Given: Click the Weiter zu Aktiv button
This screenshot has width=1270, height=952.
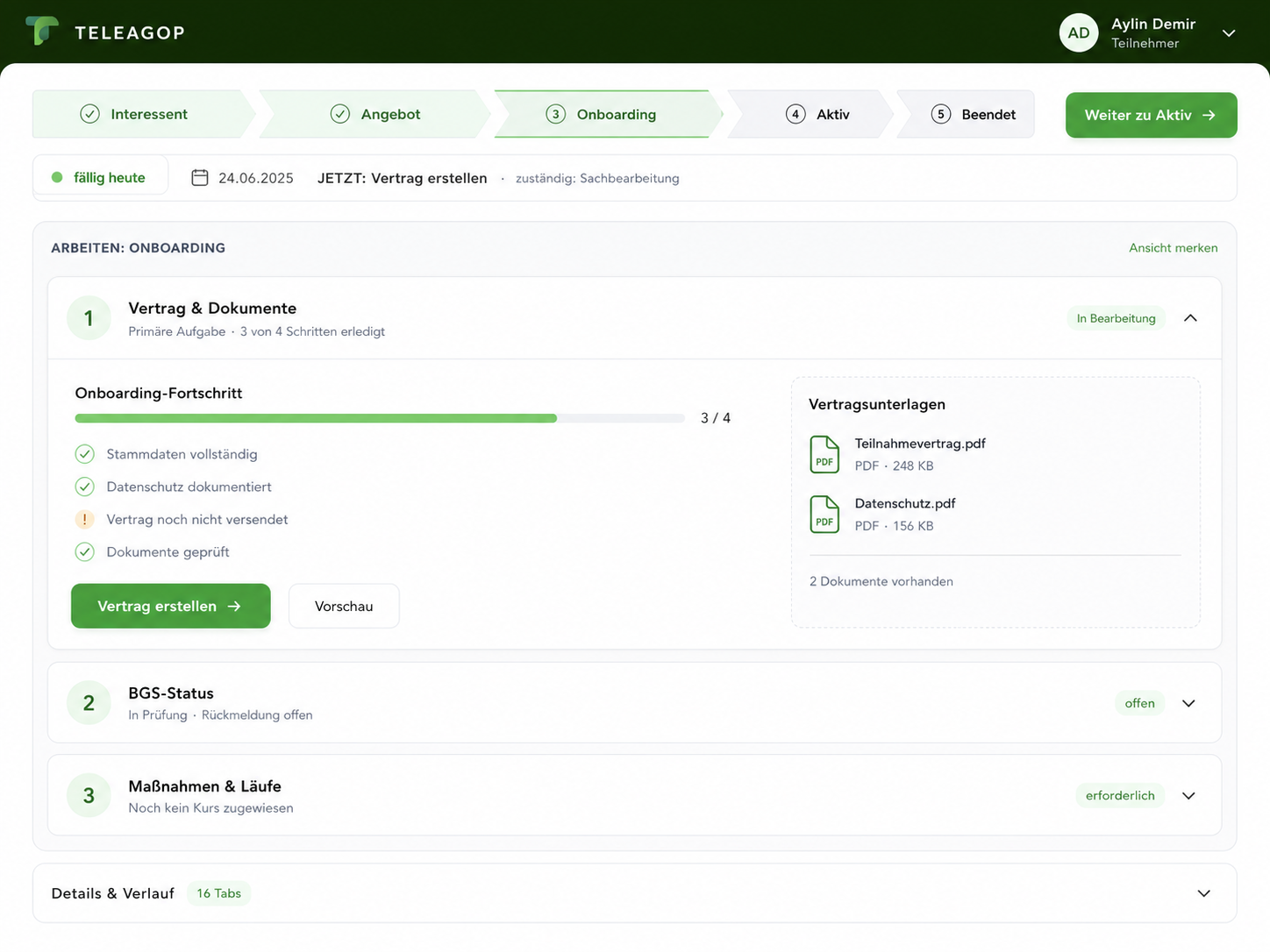Looking at the screenshot, I should coord(1151,115).
